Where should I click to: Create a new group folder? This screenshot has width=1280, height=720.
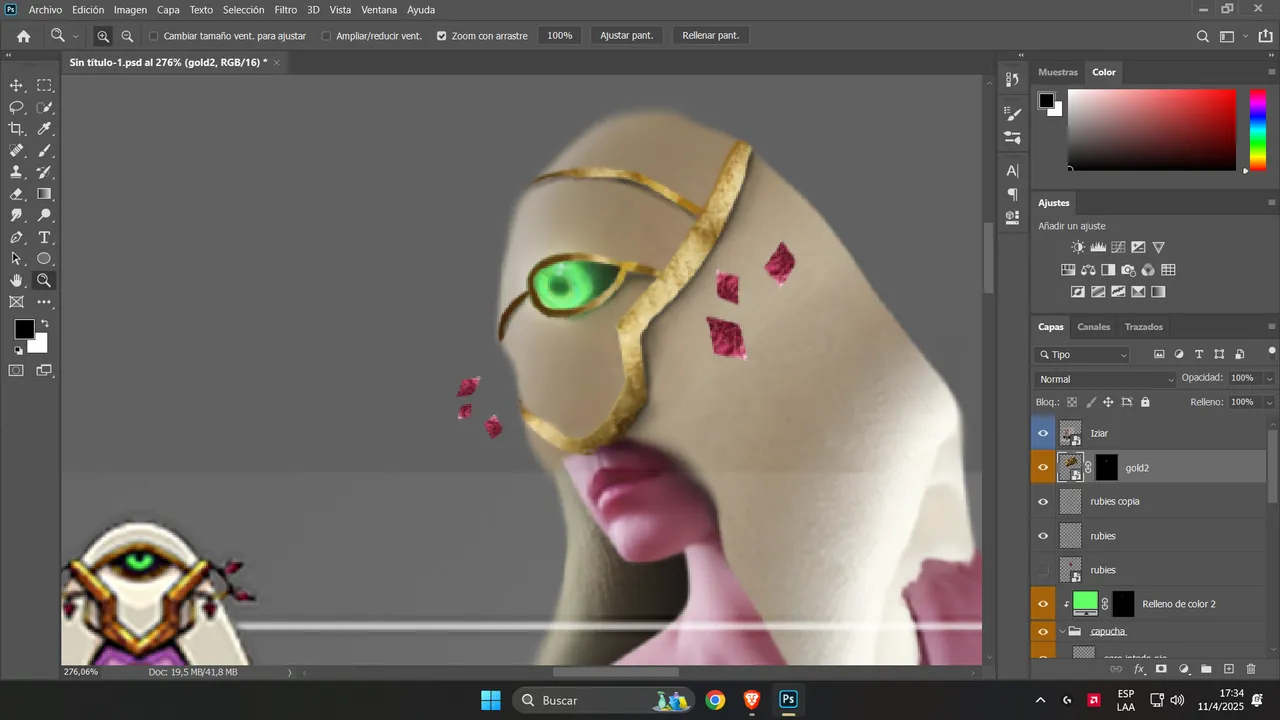pyautogui.click(x=1206, y=669)
